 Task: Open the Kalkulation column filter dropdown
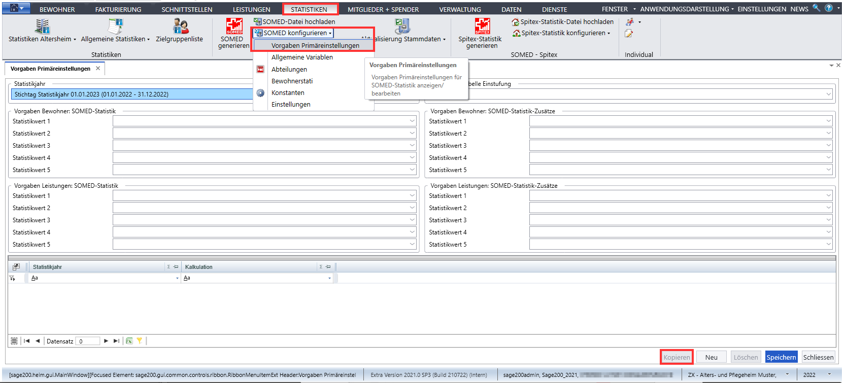[x=329, y=279]
